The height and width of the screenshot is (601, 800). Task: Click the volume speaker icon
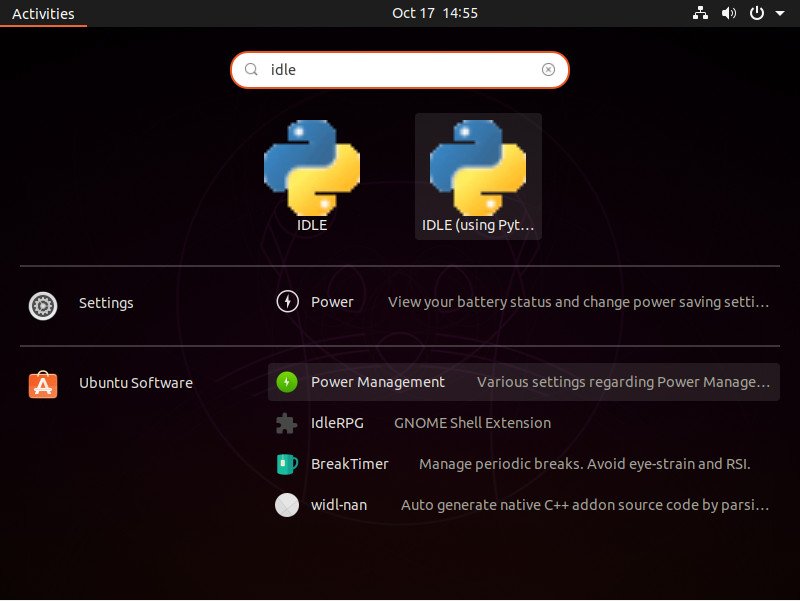pos(729,13)
